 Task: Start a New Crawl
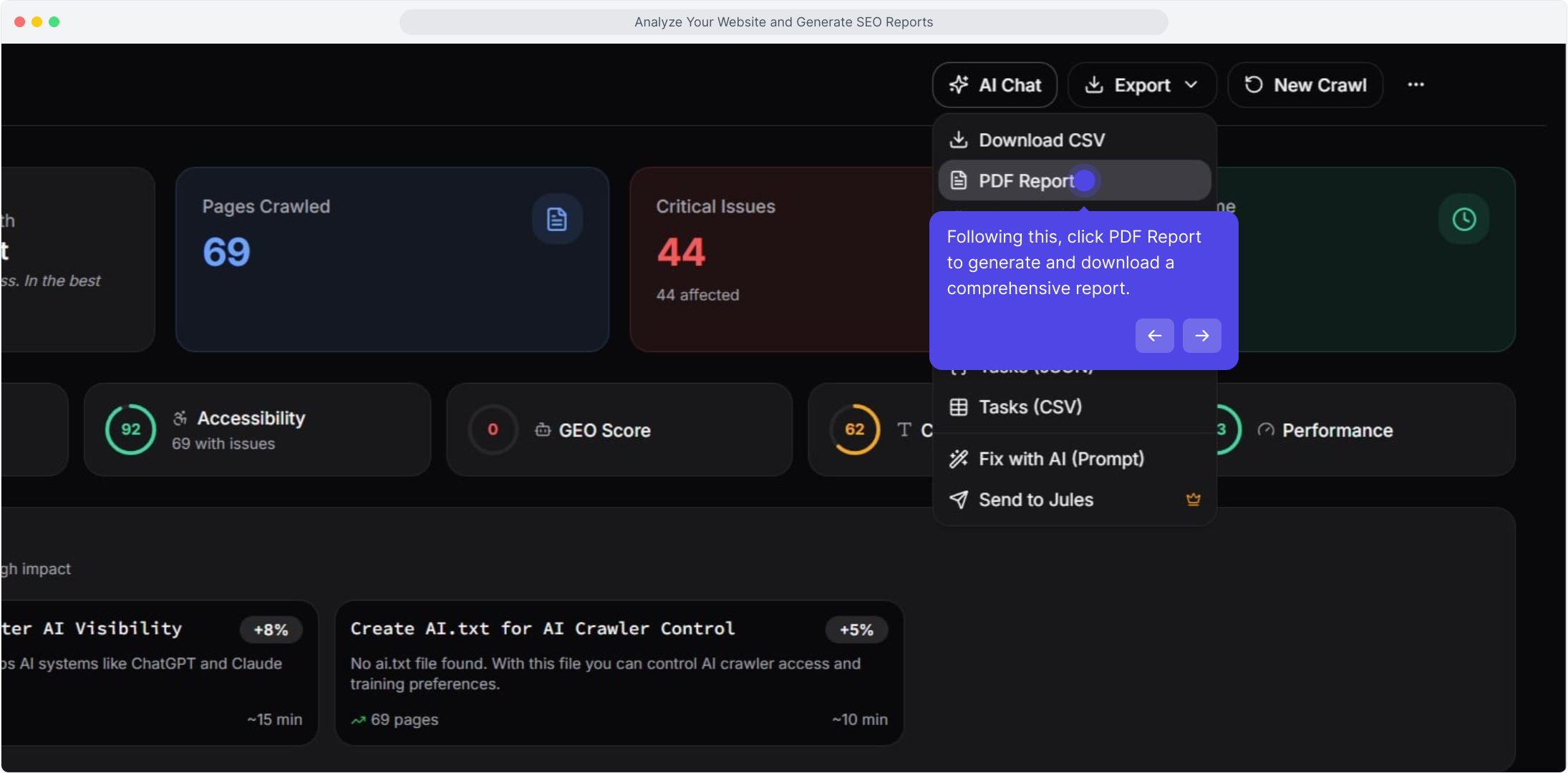(x=1305, y=85)
